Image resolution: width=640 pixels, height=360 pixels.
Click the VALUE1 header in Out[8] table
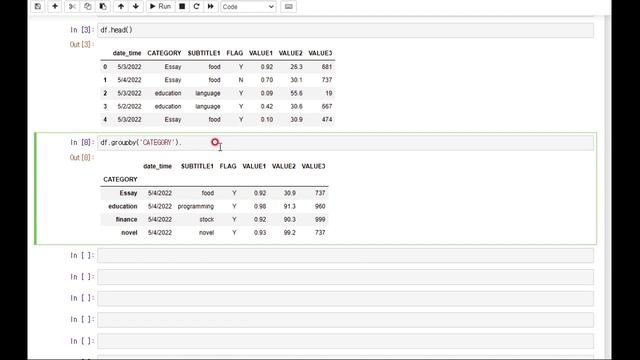click(x=254, y=166)
